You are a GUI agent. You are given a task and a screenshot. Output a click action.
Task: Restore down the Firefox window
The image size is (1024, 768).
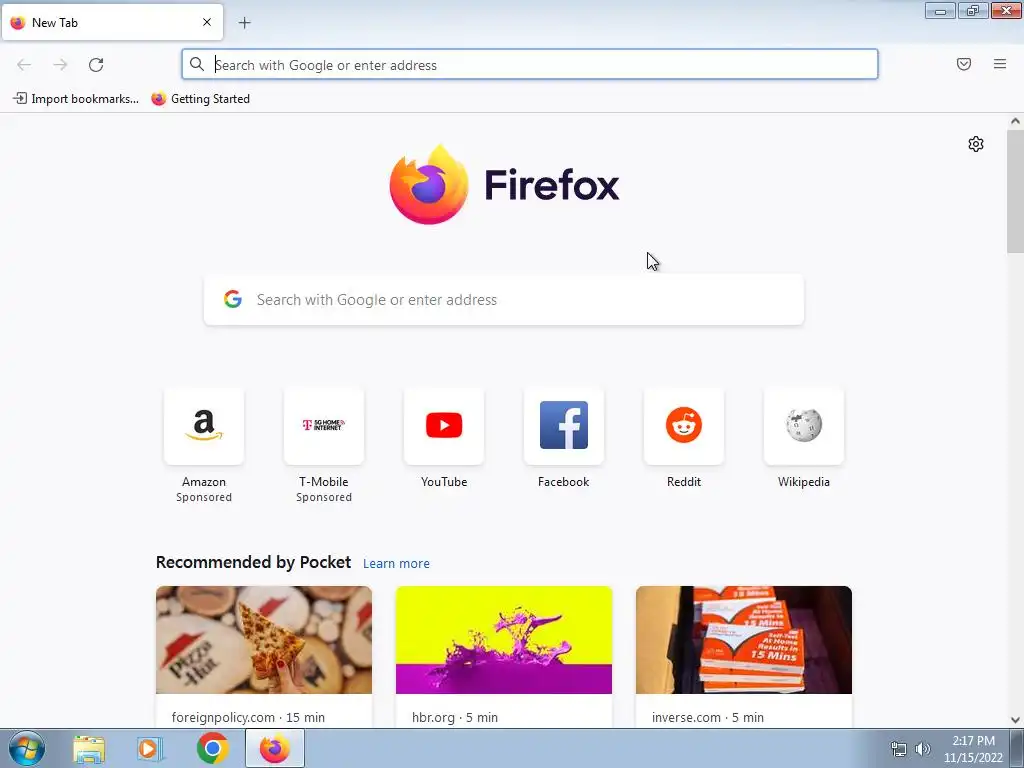tap(973, 10)
